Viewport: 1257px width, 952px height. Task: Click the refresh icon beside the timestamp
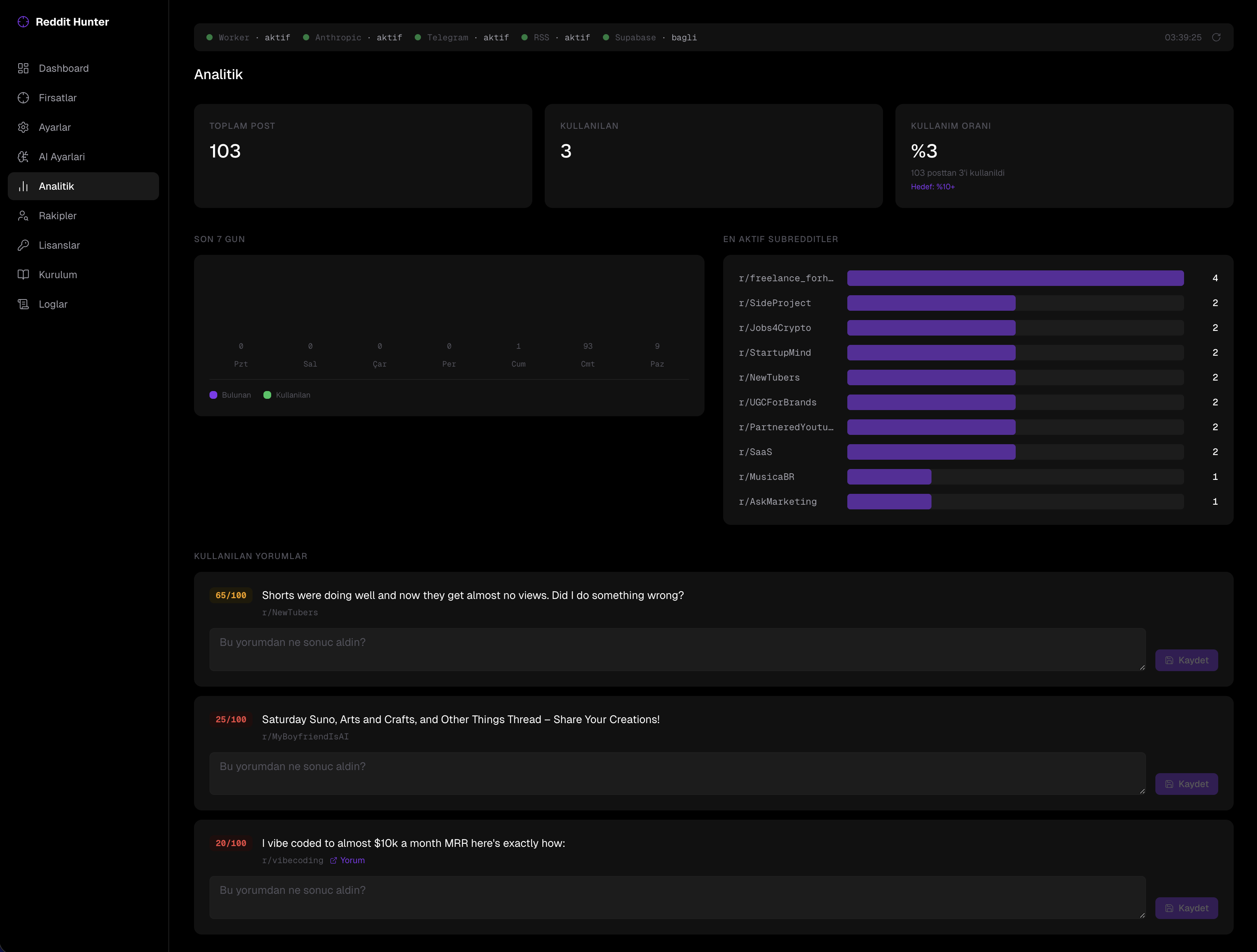click(x=1215, y=38)
